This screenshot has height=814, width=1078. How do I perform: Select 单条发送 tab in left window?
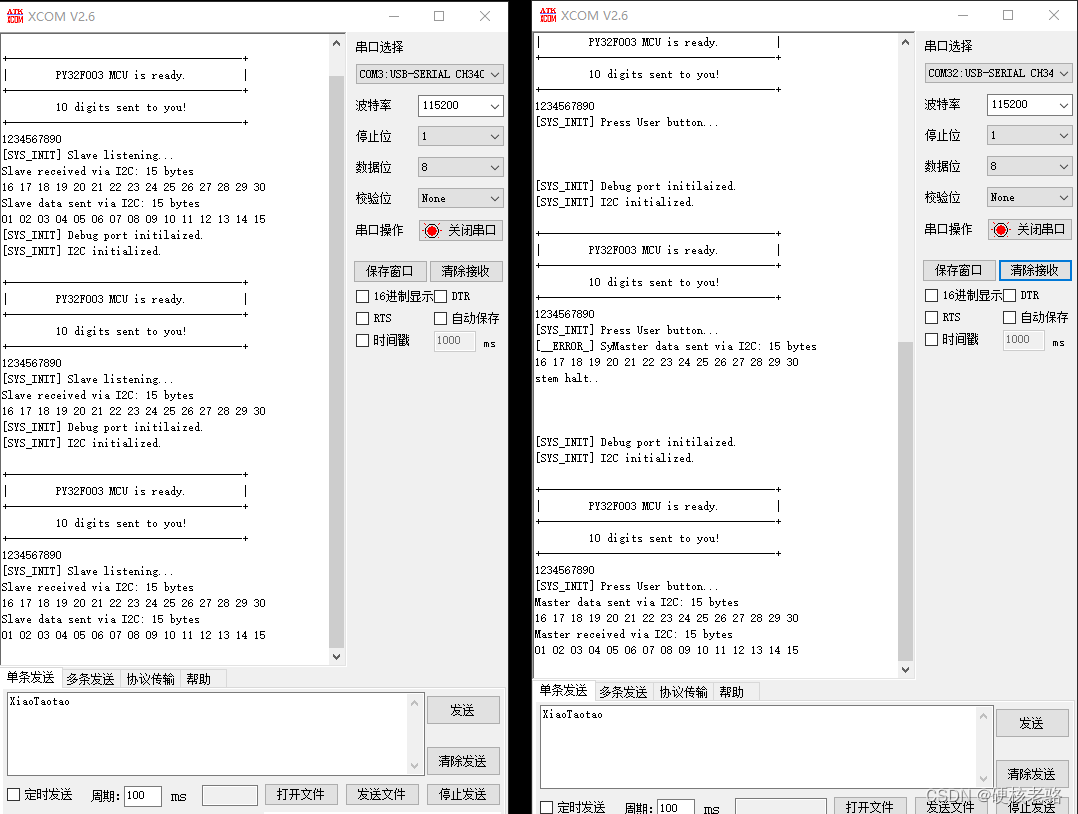coord(30,677)
